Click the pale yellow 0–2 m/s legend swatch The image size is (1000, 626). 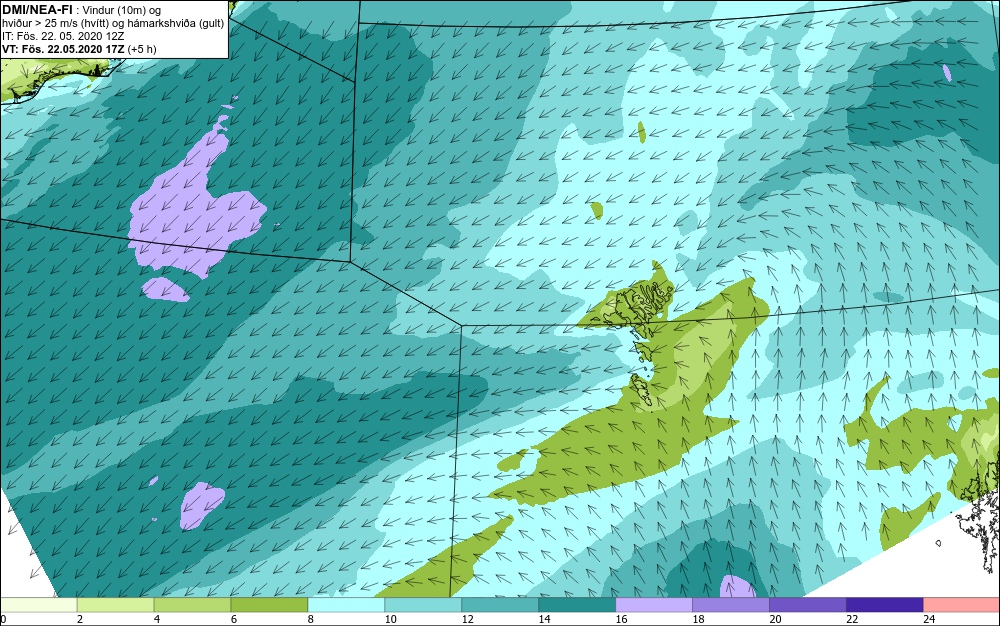pyautogui.click(x=38, y=605)
